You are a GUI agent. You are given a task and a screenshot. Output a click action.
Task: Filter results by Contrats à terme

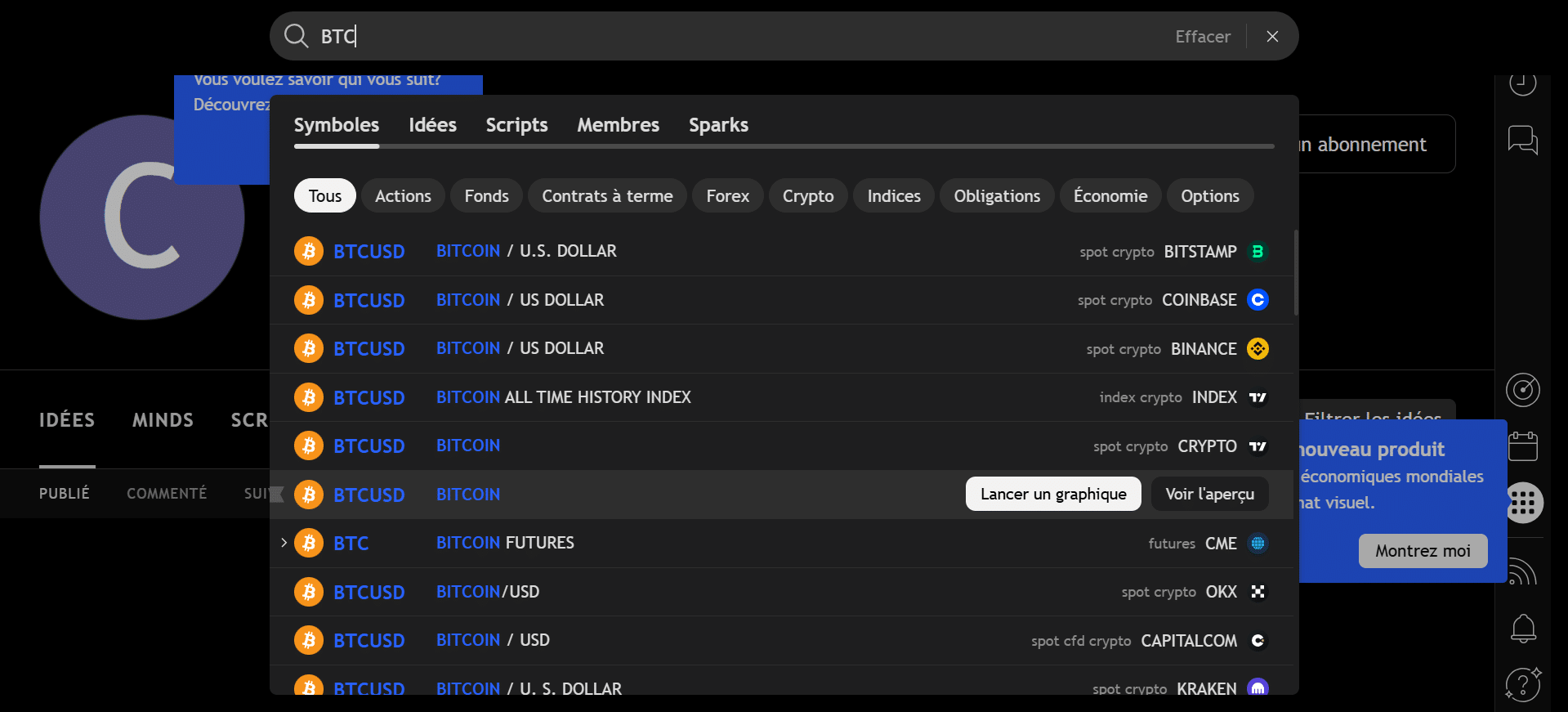pyautogui.click(x=607, y=196)
